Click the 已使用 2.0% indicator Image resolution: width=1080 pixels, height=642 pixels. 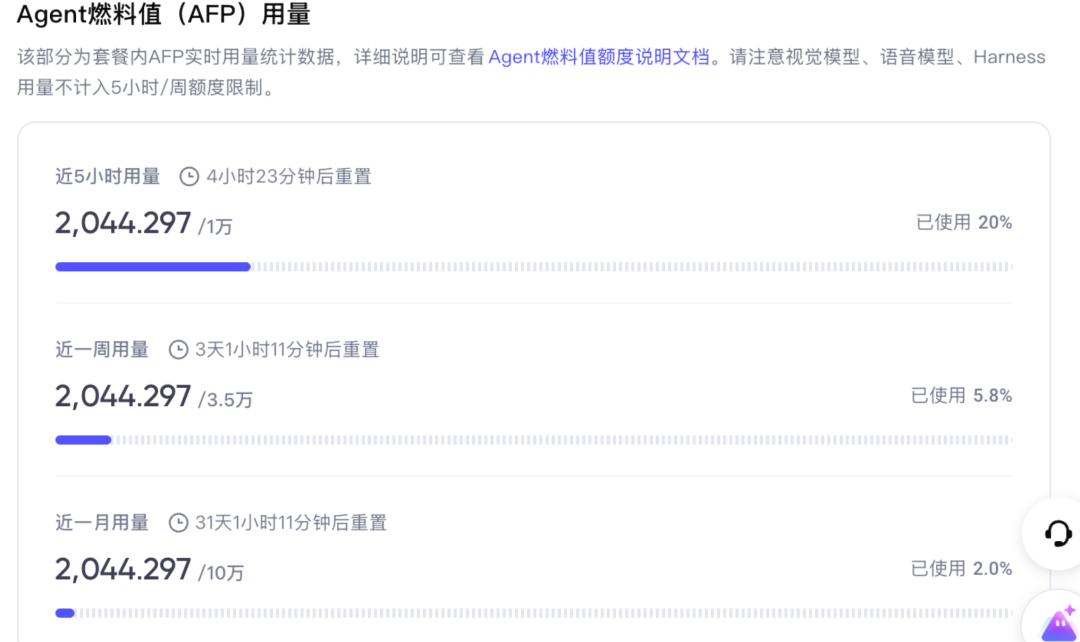pos(962,568)
